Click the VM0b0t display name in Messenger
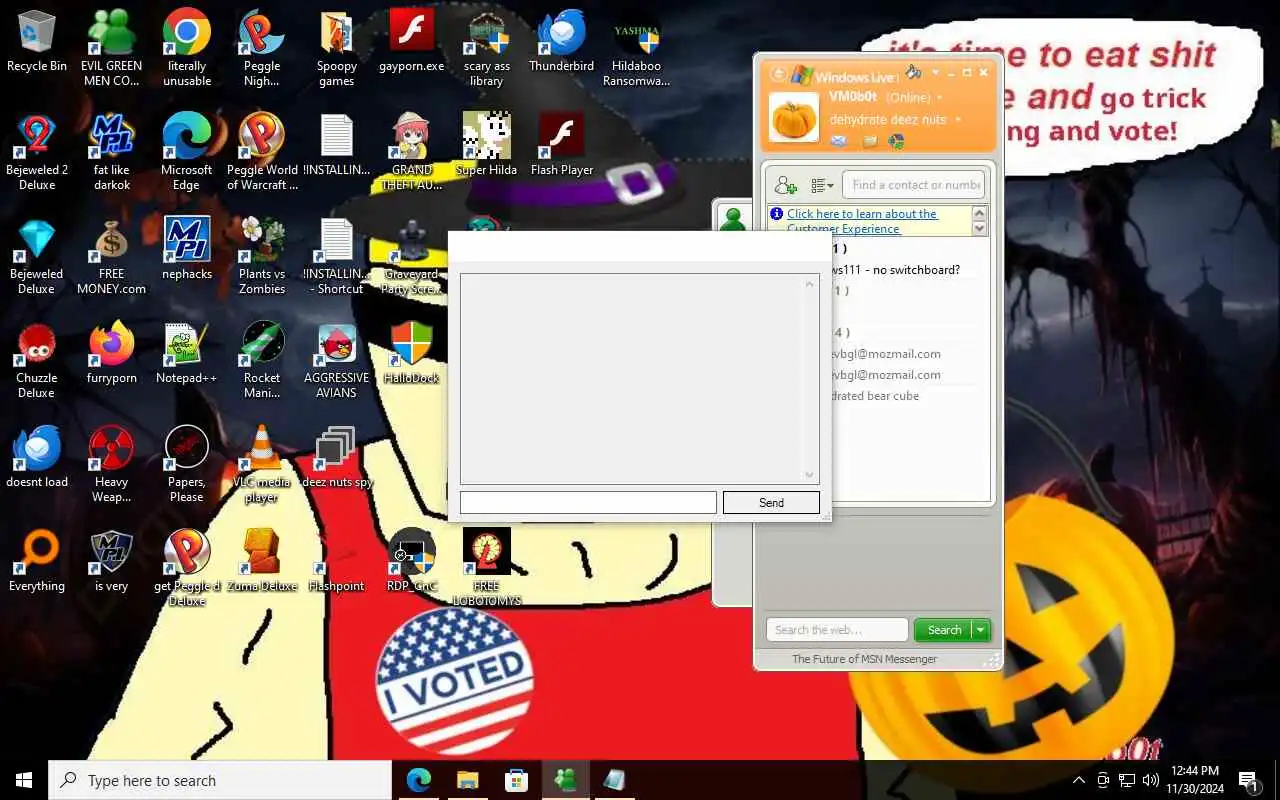Image resolution: width=1280 pixels, height=800 pixels. click(853, 97)
